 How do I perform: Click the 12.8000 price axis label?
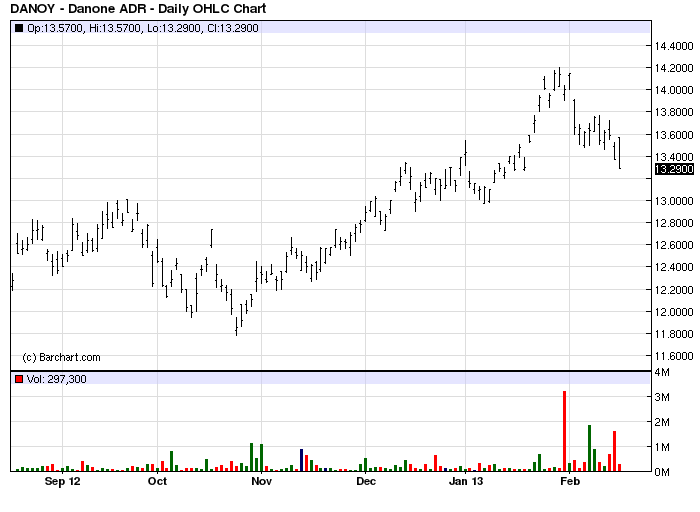coord(674,223)
